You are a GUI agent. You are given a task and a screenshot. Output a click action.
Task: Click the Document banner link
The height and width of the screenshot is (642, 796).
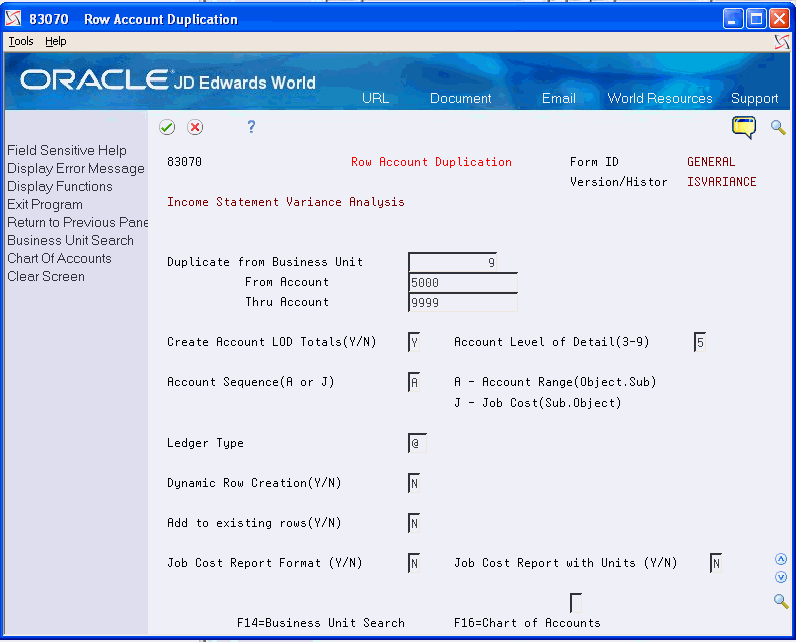point(460,98)
